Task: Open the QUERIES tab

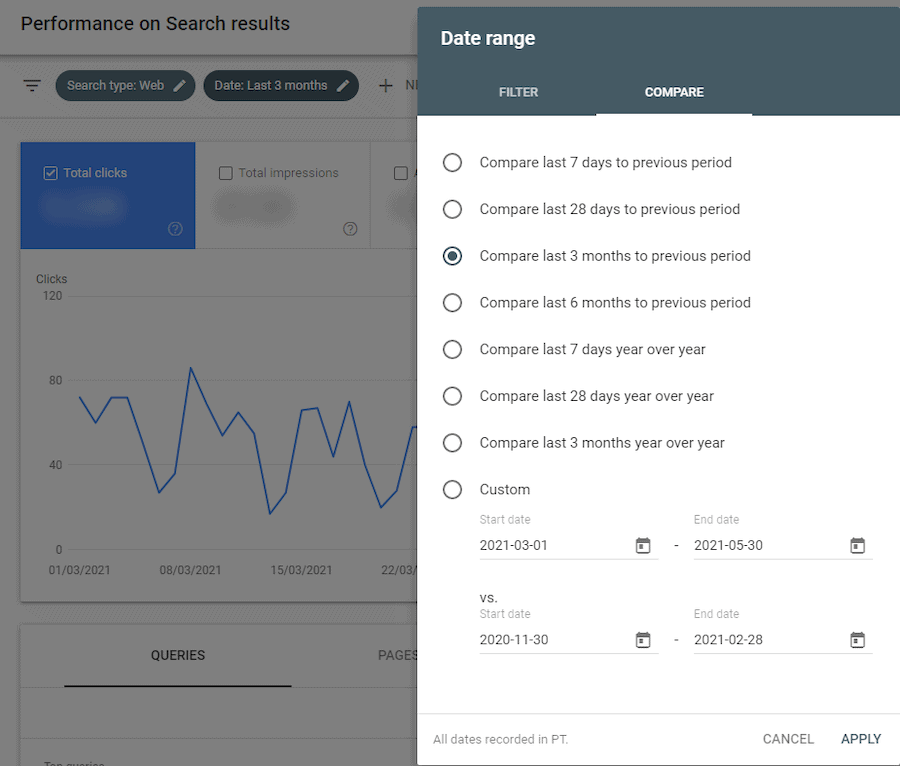Action: (x=178, y=655)
